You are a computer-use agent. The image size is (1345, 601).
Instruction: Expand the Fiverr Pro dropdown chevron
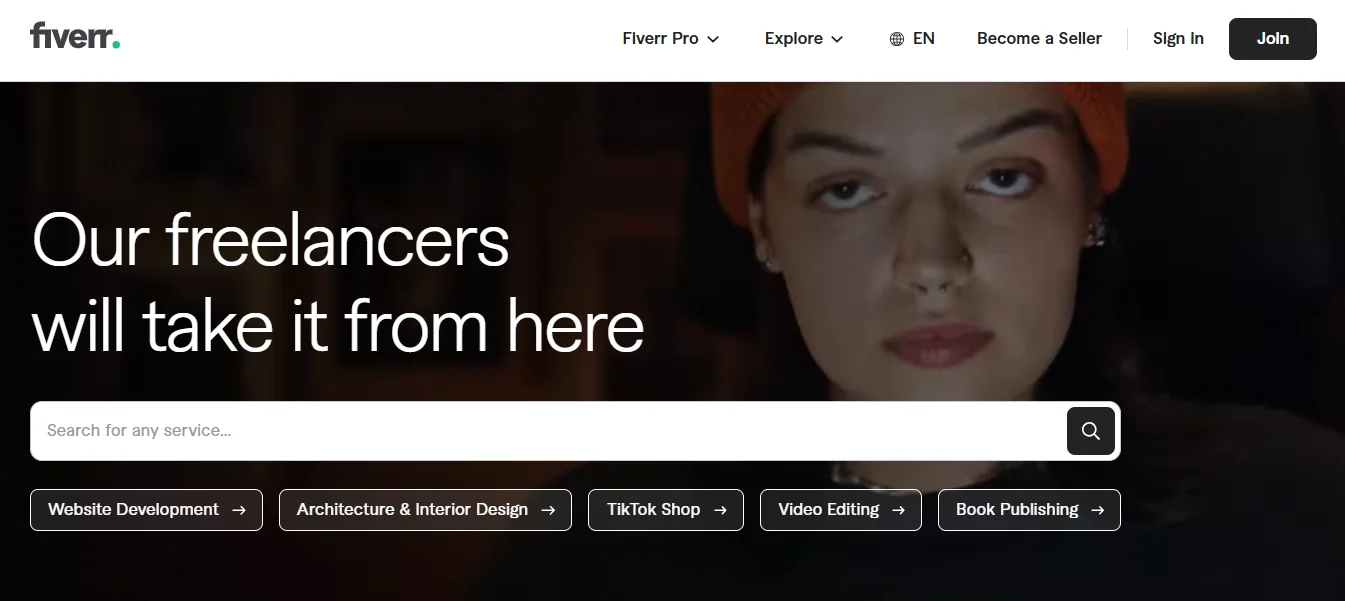[x=713, y=39]
